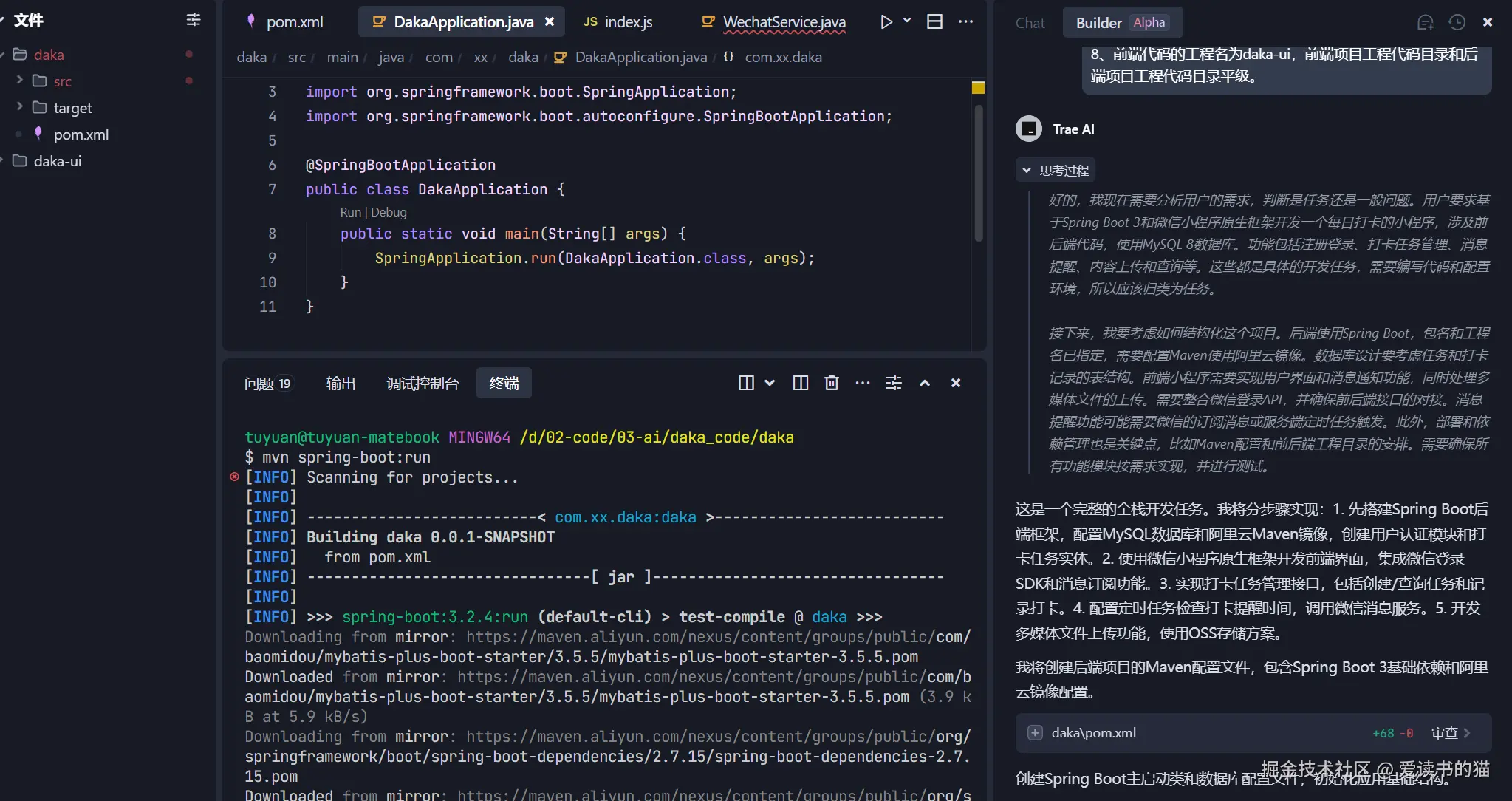
Task: Open terminal launch profile dropdown
Action: coord(770,383)
